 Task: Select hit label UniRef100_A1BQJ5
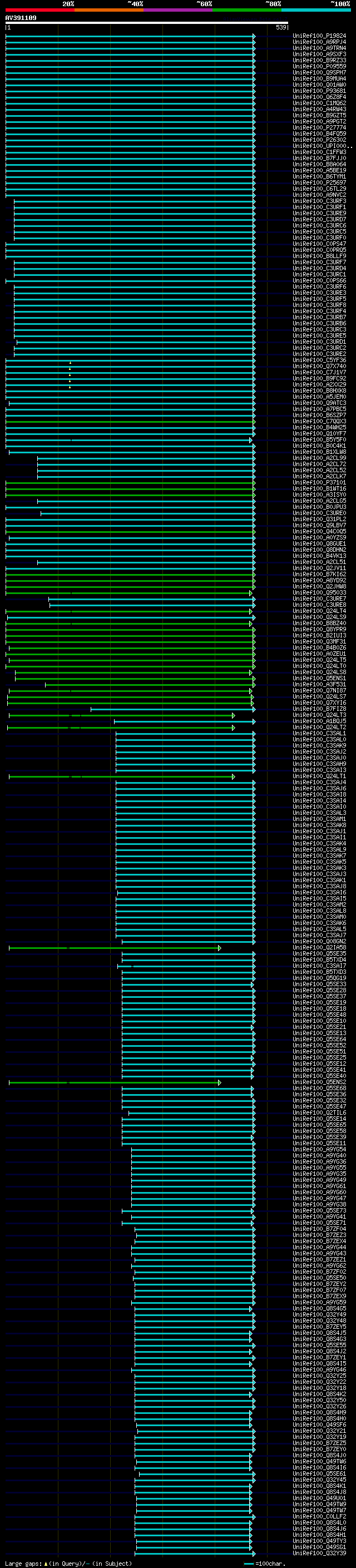(319, 721)
